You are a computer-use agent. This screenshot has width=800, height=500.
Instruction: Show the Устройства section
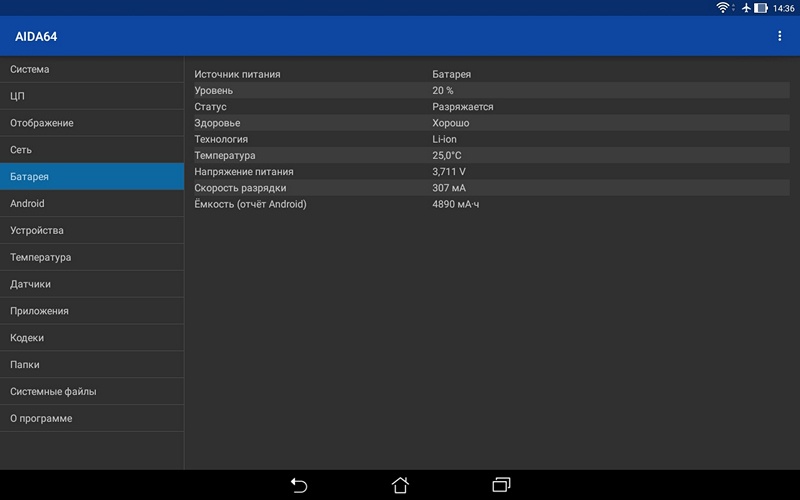click(92, 230)
